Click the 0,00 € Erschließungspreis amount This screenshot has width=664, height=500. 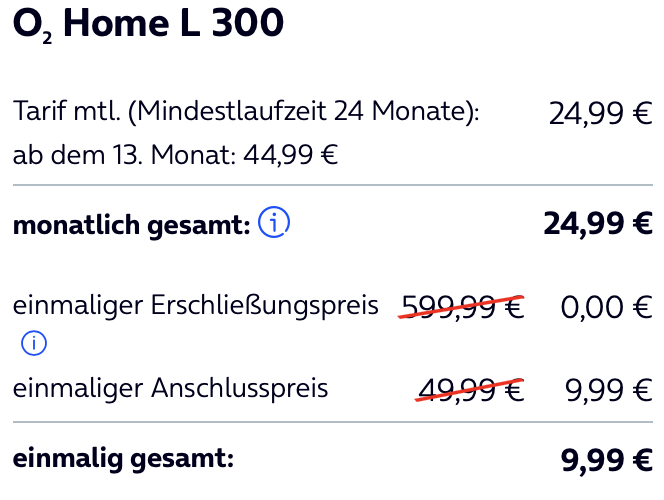point(606,307)
